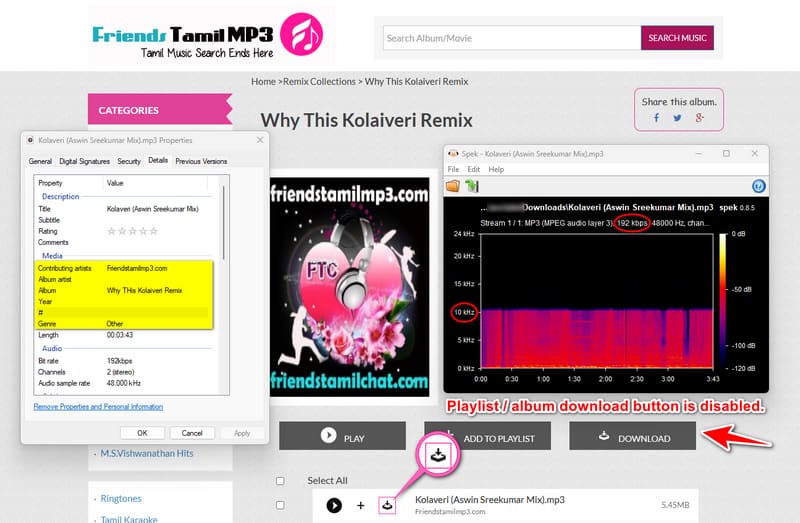
Task: Click the Year property row
Action: click(x=123, y=302)
